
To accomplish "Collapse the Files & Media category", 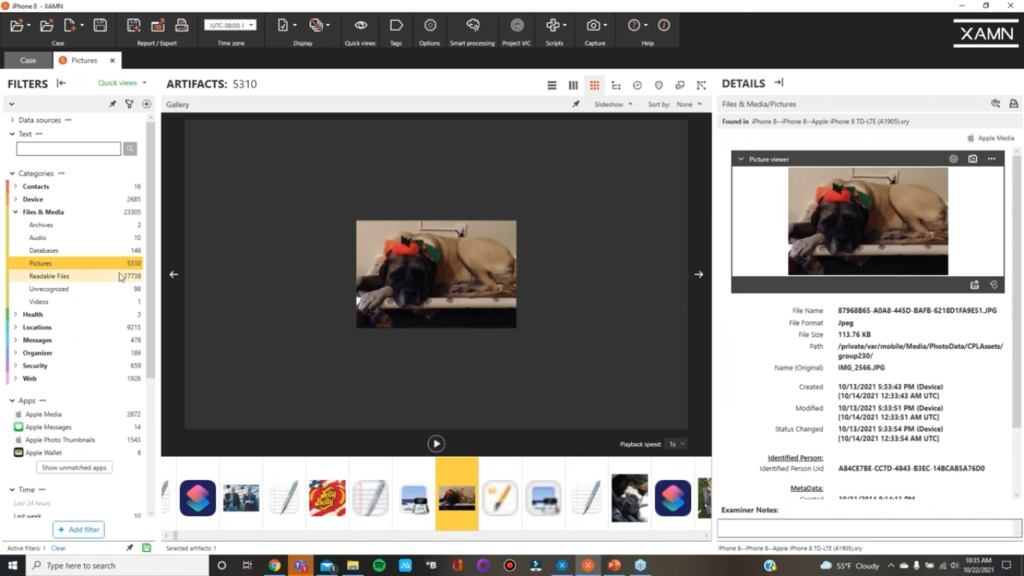I will (x=16, y=212).
